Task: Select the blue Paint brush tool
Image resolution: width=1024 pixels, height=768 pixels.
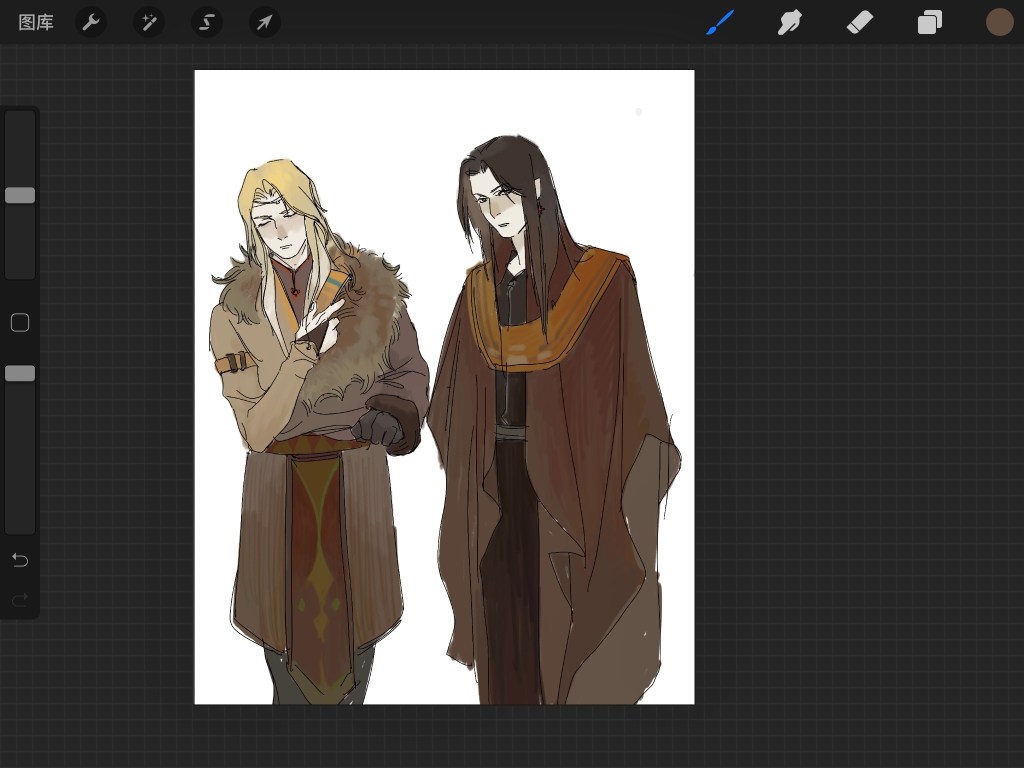Action: pyautogui.click(x=720, y=22)
